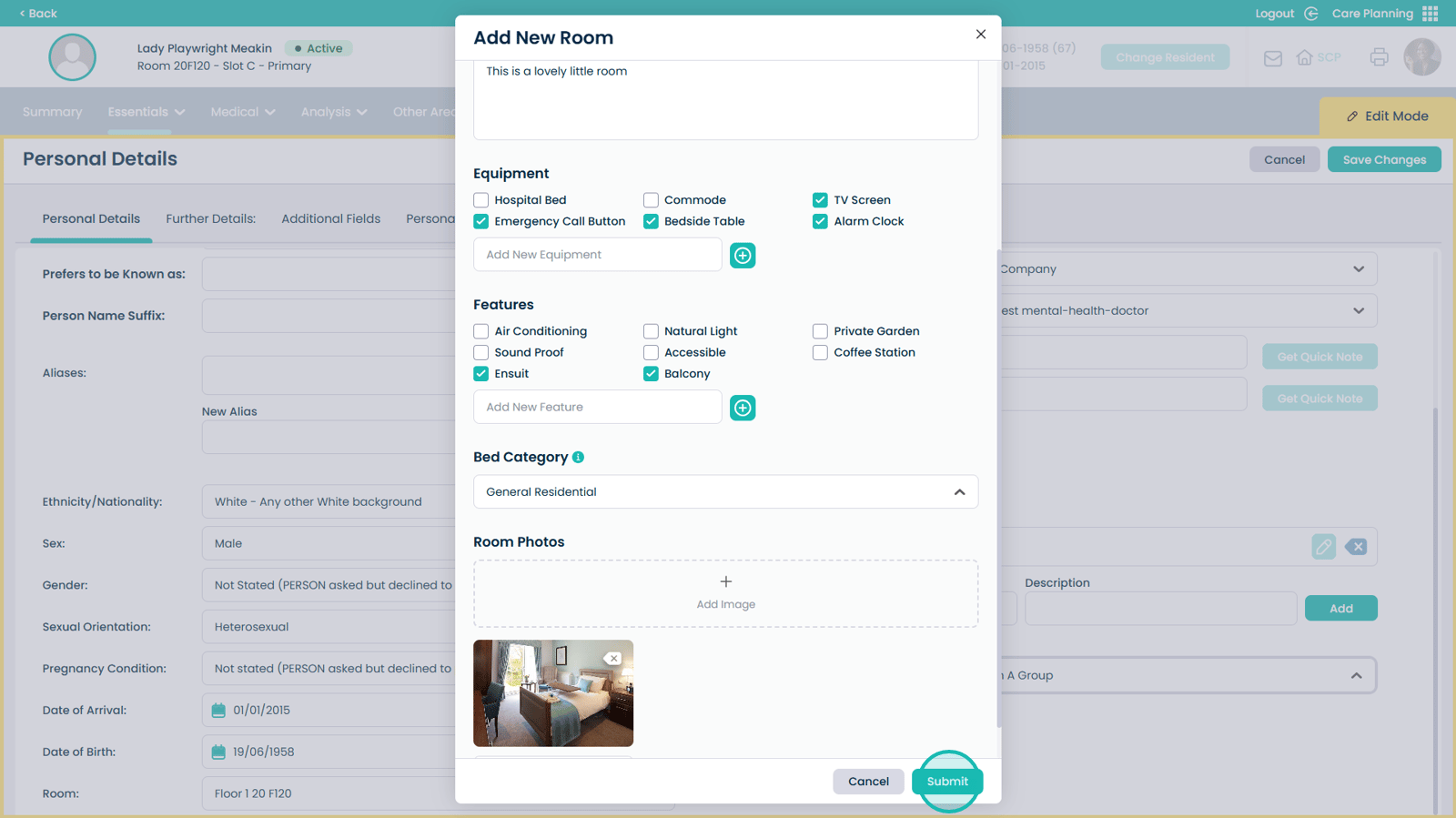Tick the Accessible feature checkbox
The width and height of the screenshot is (1456, 818).
[x=651, y=352]
